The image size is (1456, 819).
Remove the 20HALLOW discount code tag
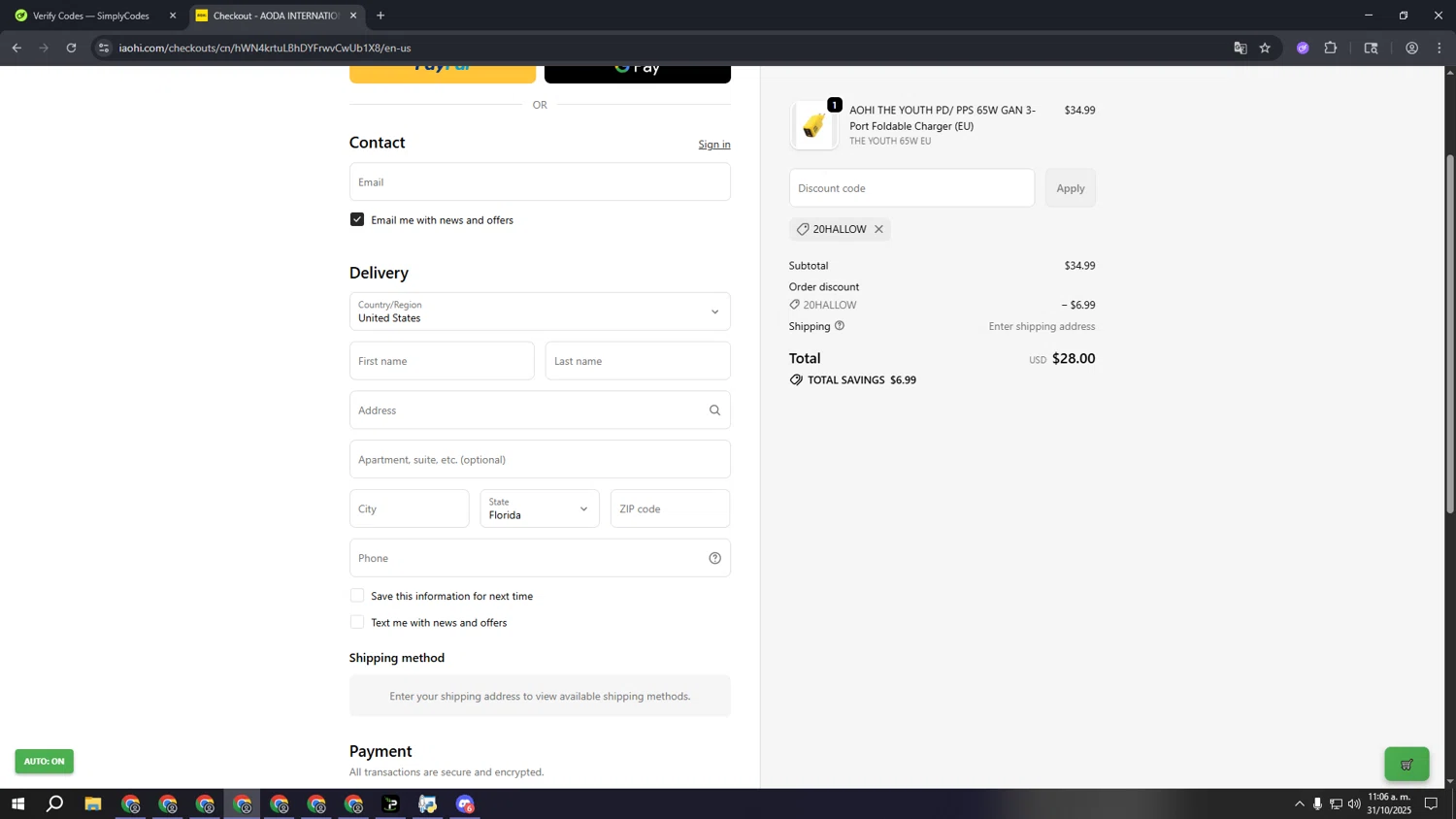pos(878,229)
